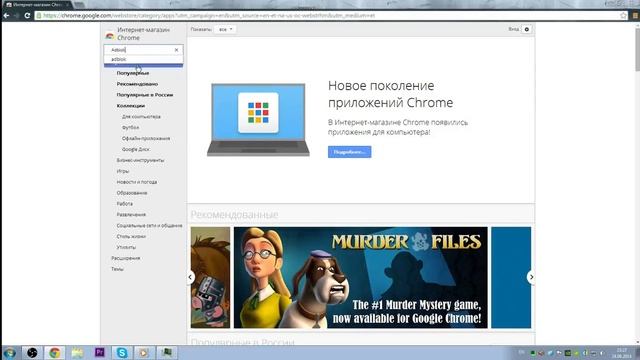Click the Chrome Web Store logo

[x=109, y=36]
